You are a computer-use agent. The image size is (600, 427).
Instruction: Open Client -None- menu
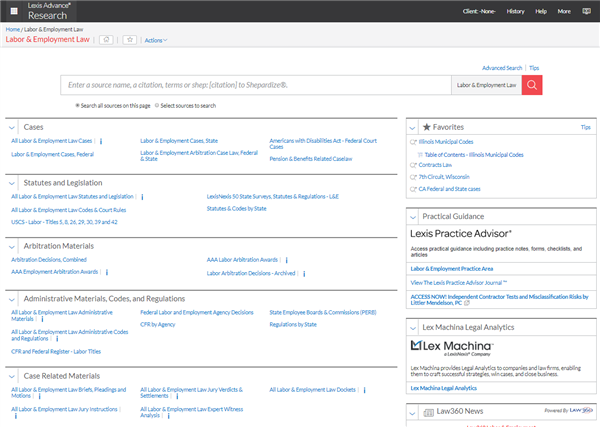(479, 11)
